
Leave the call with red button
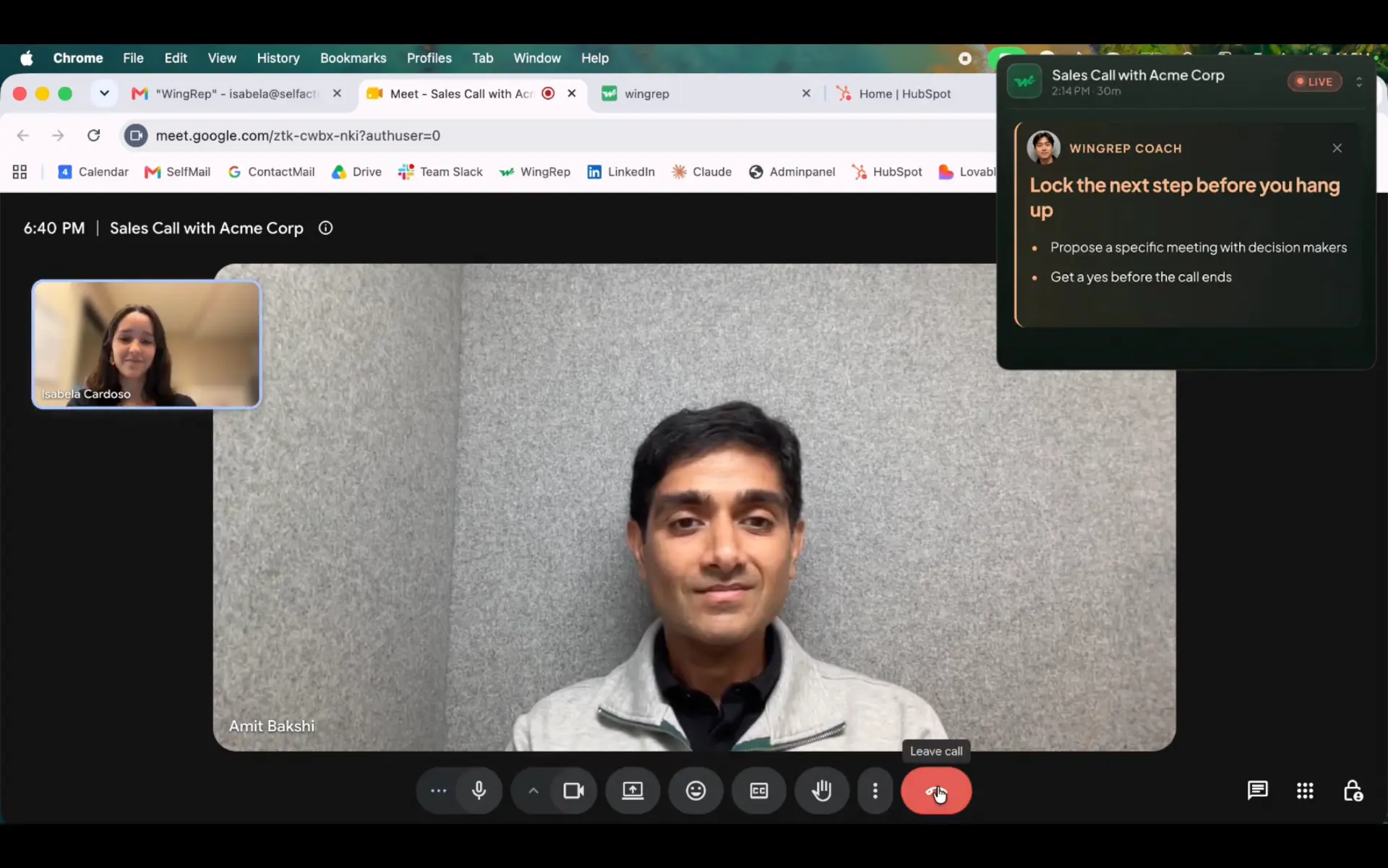point(936,791)
